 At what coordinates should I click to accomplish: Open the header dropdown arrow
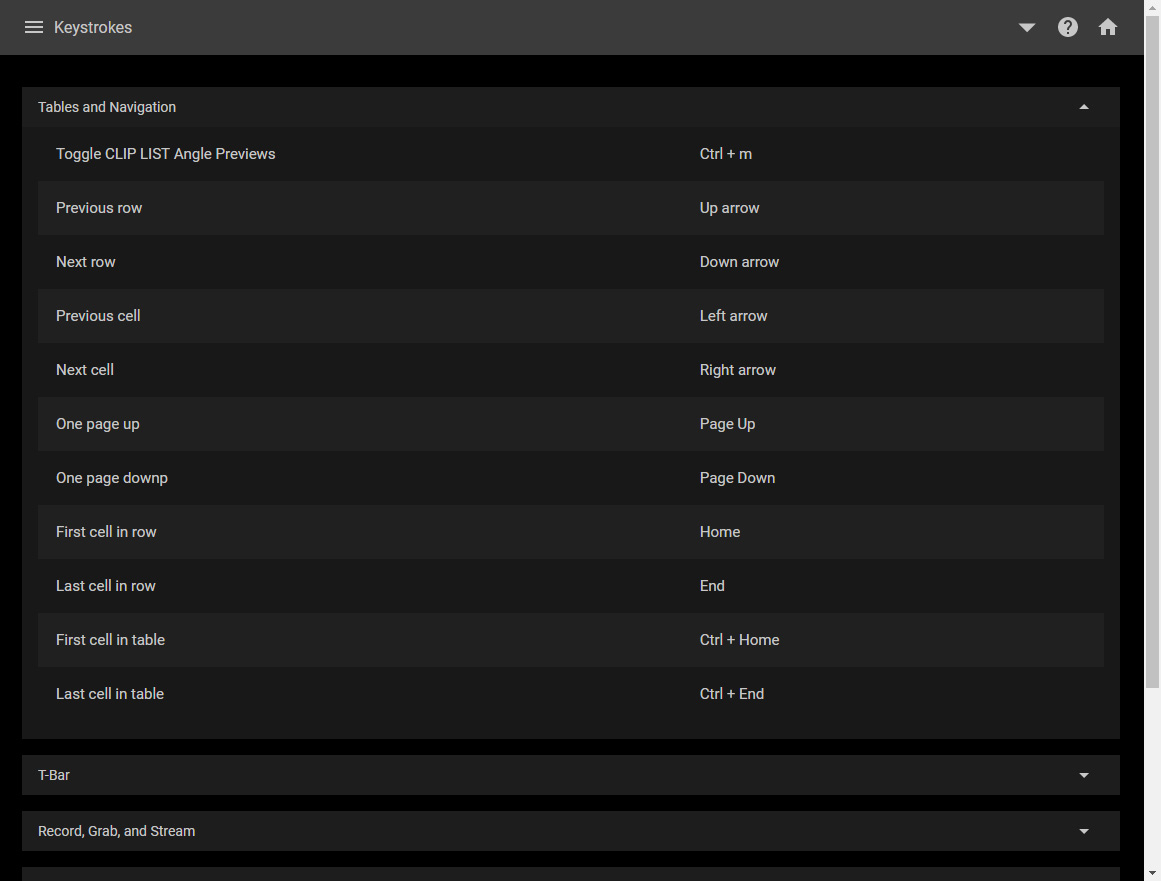click(1027, 27)
